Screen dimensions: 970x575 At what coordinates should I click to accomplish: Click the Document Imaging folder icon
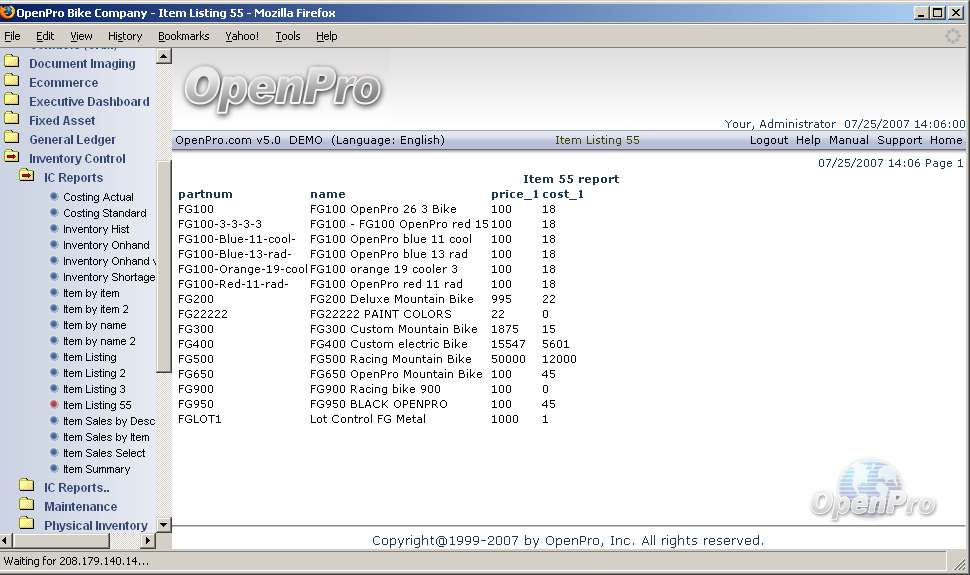12,63
